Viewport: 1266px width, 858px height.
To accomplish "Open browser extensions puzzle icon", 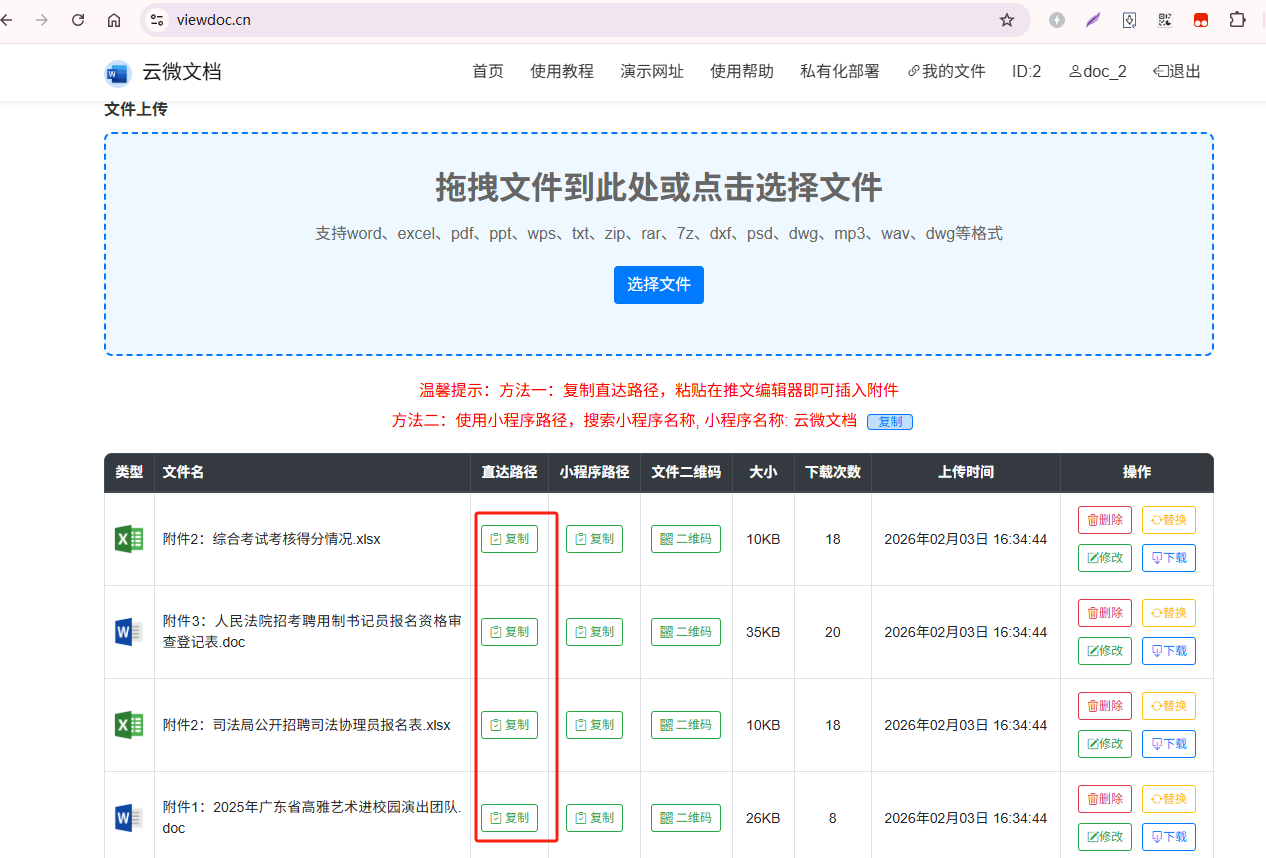I will [x=1237, y=20].
